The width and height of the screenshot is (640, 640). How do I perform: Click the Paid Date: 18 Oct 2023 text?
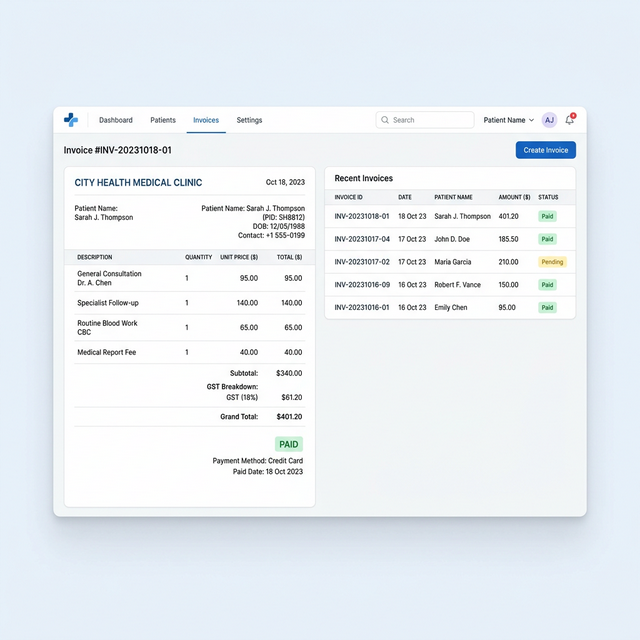268,472
